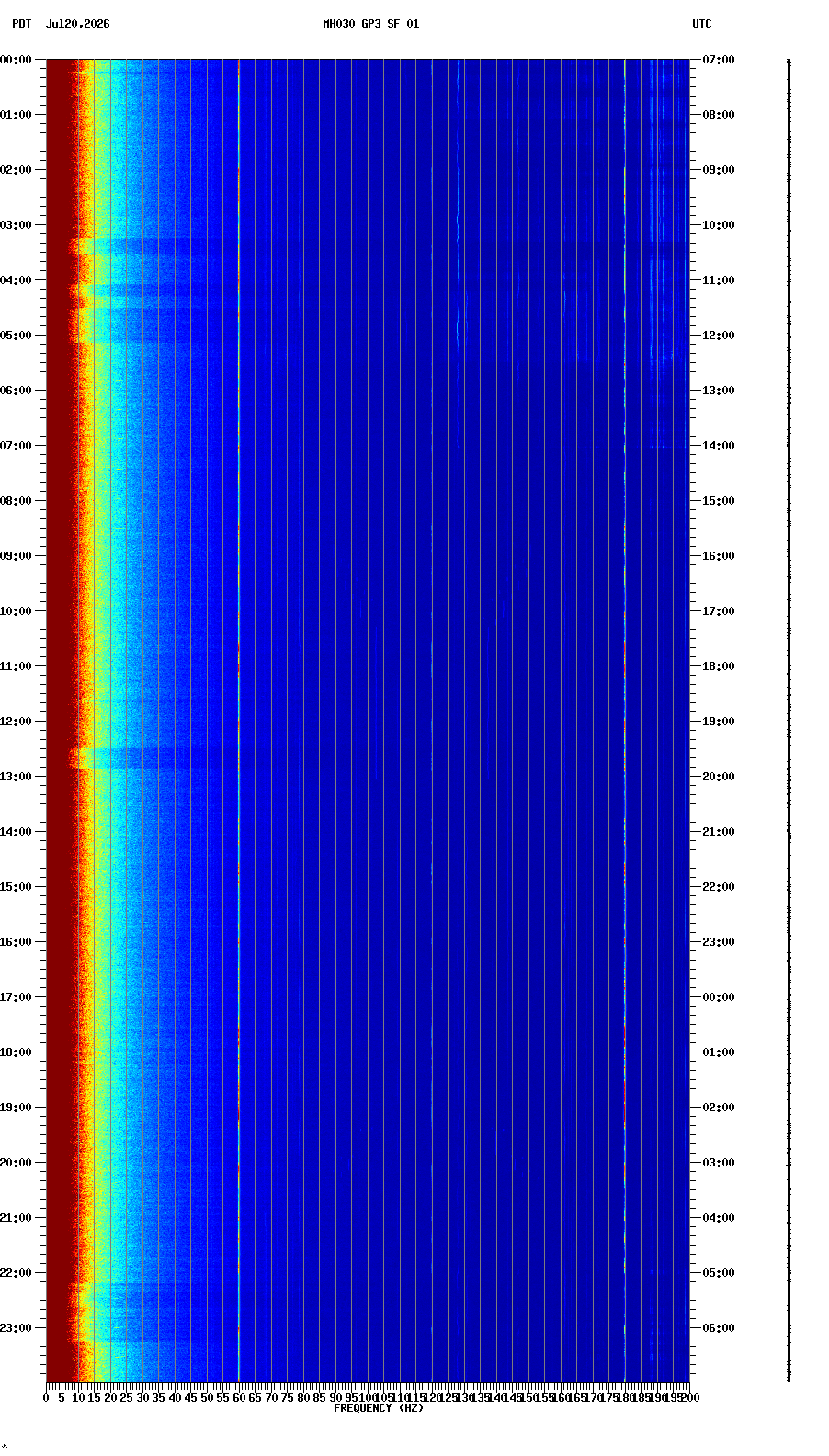The width and height of the screenshot is (829, 1456).
Task: Click the 30 Hz frequency axis label
Action: 142,1398
